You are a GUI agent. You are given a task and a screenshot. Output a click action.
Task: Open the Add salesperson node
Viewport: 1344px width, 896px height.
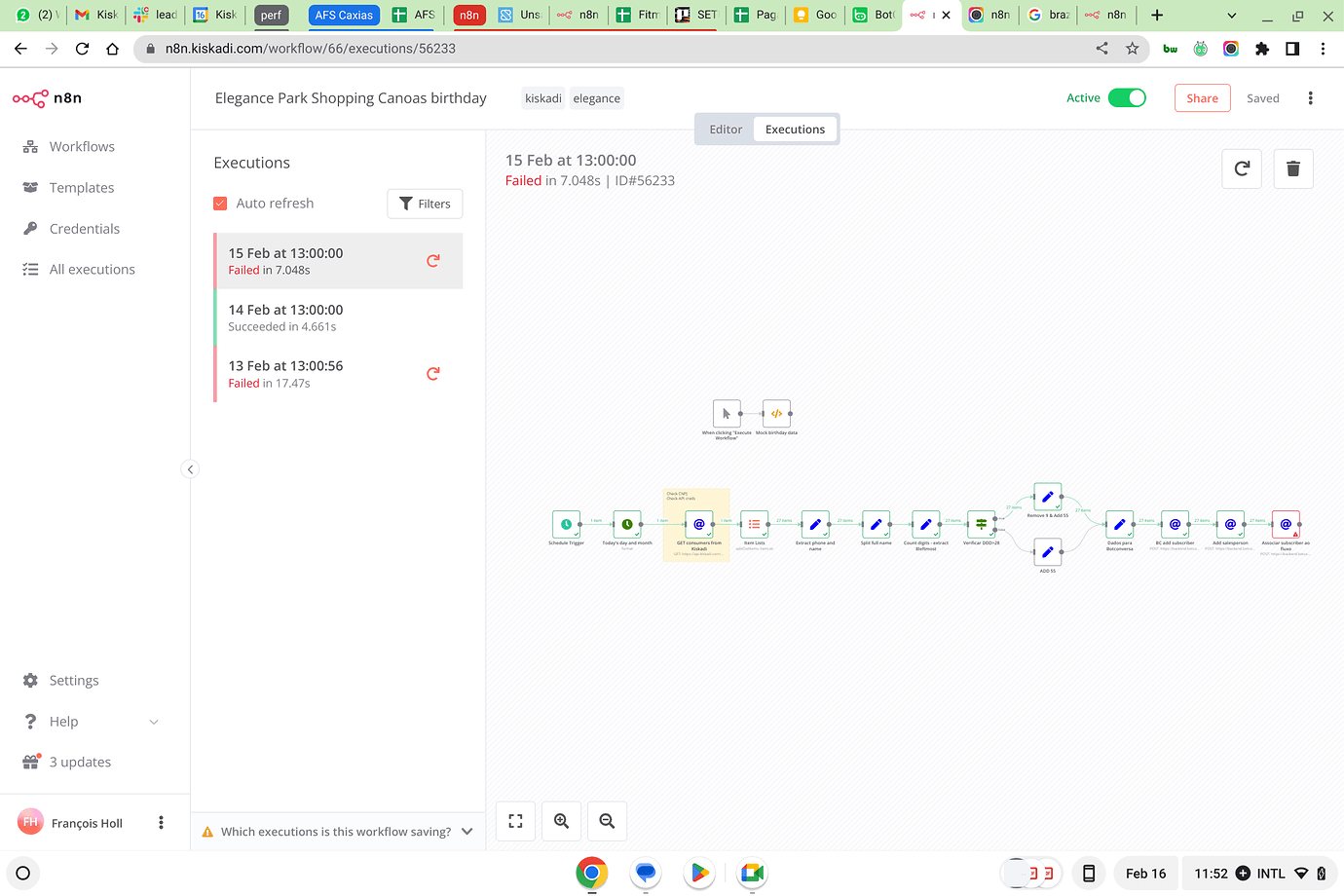click(1230, 524)
